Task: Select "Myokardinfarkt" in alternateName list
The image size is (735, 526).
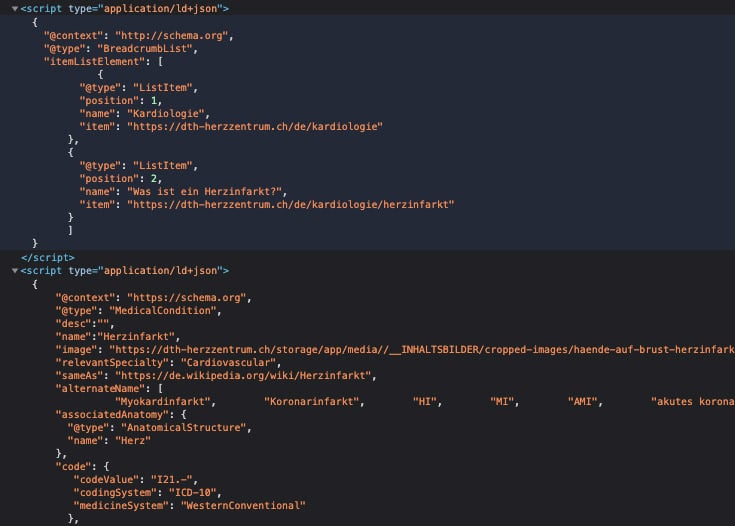Action: [154, 402]
